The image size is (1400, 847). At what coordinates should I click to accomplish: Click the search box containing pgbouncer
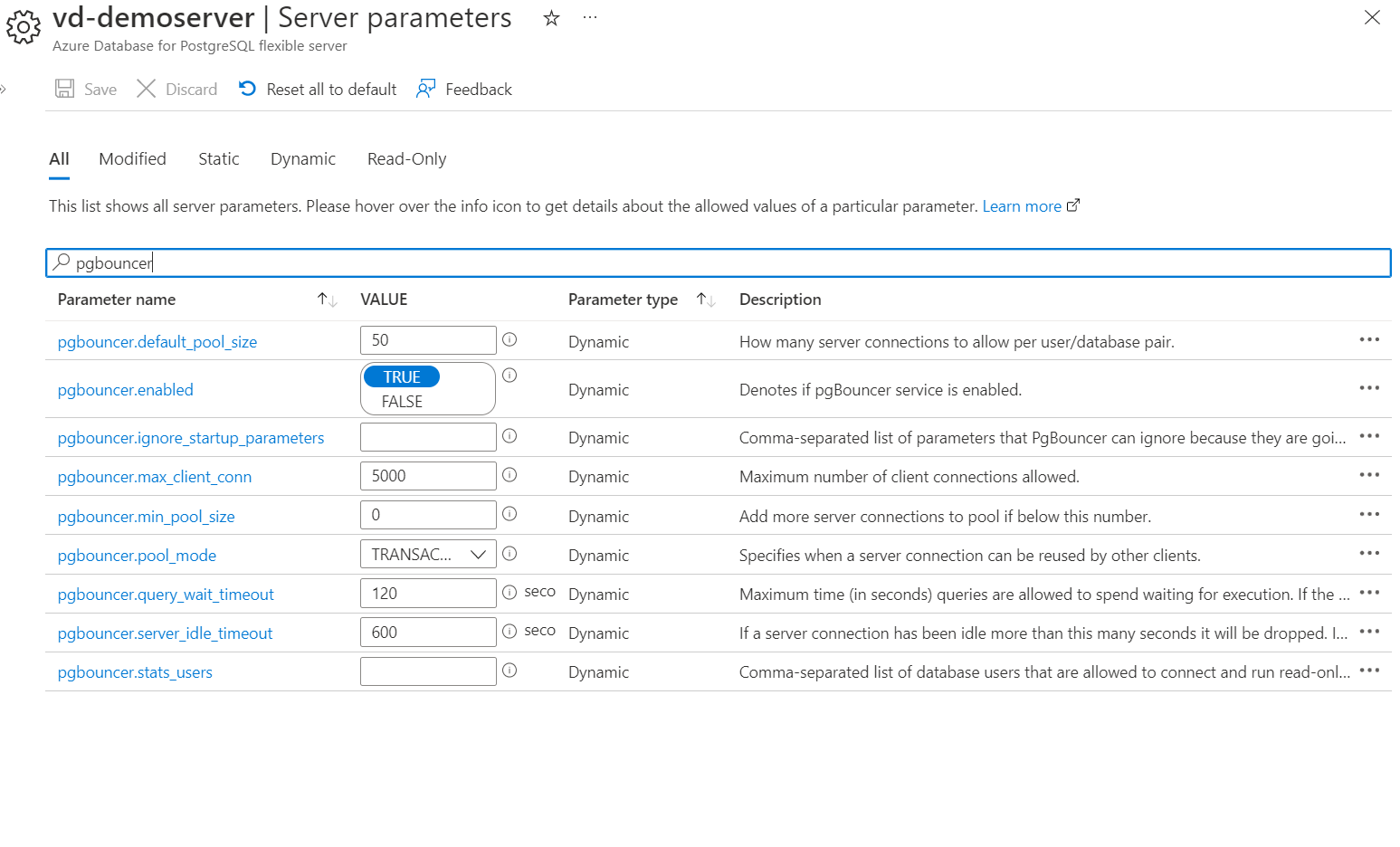[718, 262]
